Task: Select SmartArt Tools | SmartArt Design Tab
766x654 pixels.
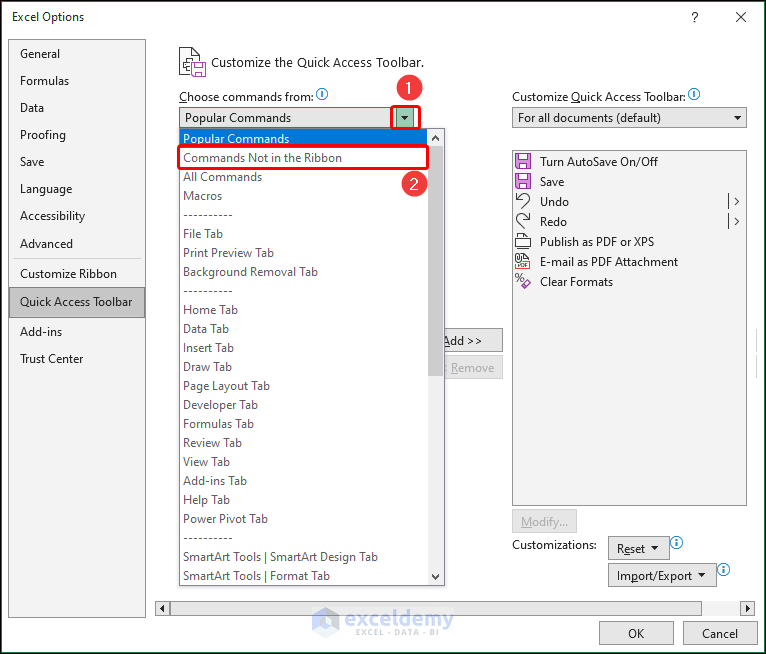Action: (303, 557)
